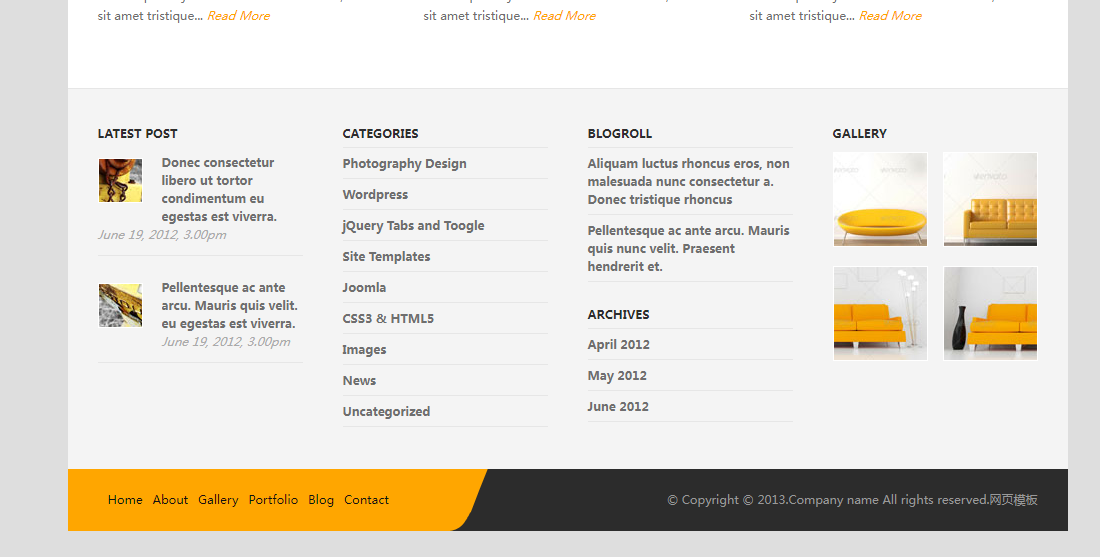The width and height of the screenshot is (1100, 557).
Task: Browse the CSS3 & HTML5 category
Action: click(x=388, y=319)
